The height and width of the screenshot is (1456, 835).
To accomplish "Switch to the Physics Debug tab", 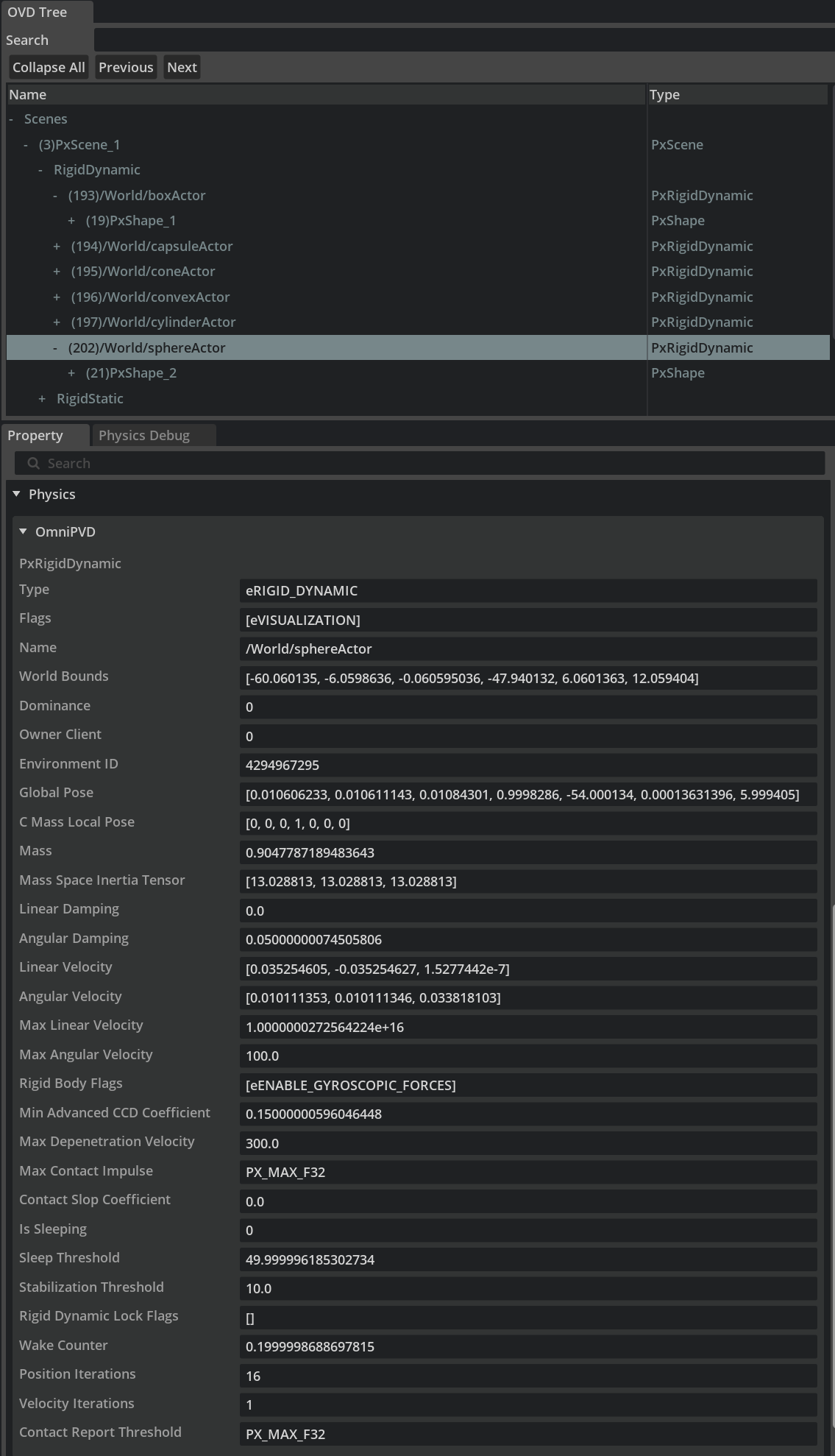I will click(144, 435).
